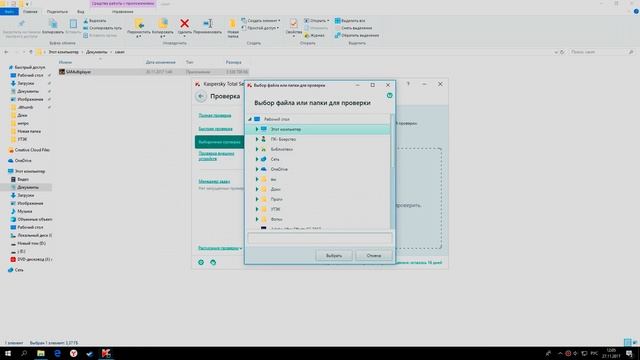Click the user account icon in the dialog tree
640x360 pixels.
tap(264, 139)
